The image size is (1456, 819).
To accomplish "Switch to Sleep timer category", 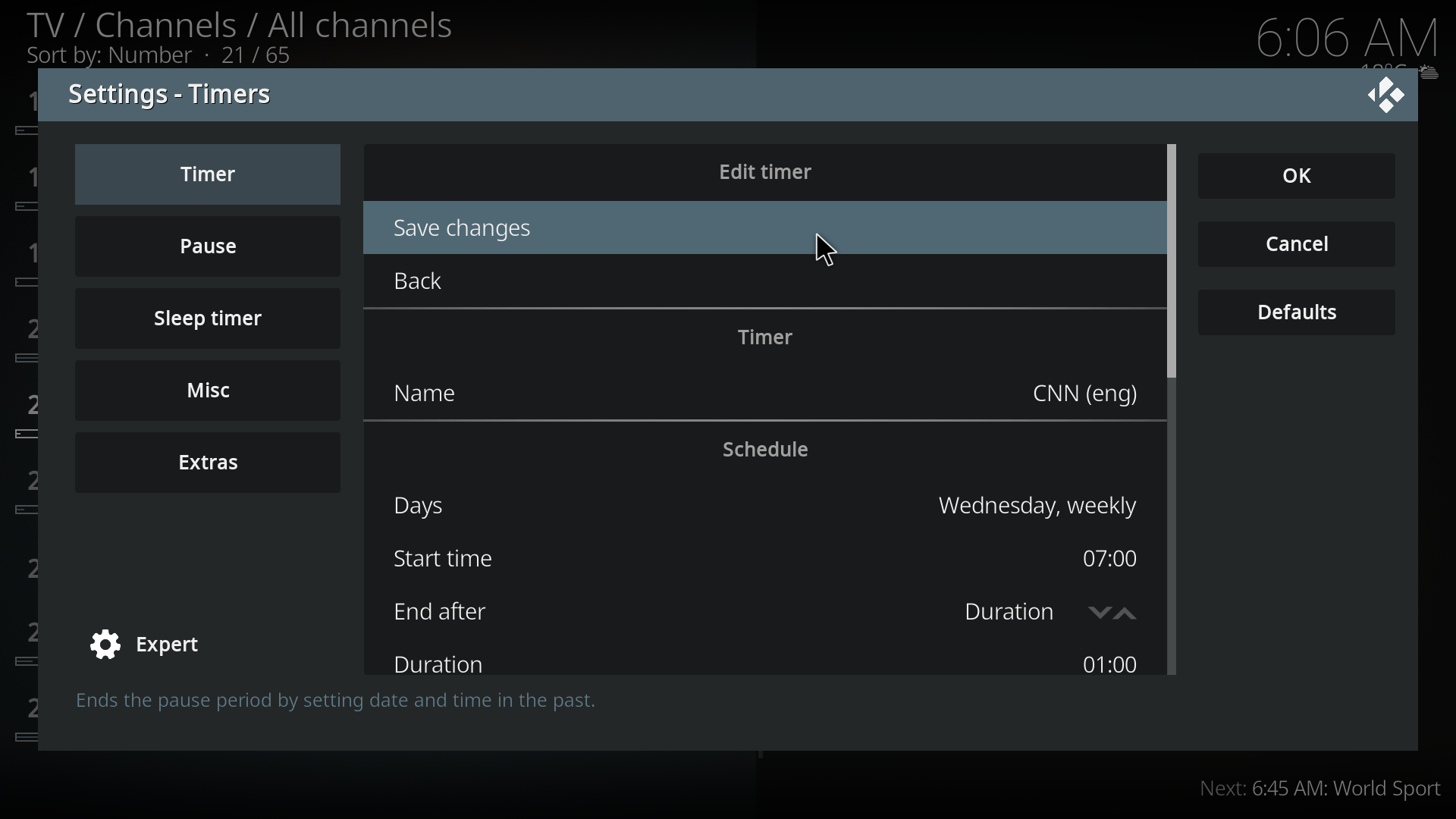I will coord(208,319).
